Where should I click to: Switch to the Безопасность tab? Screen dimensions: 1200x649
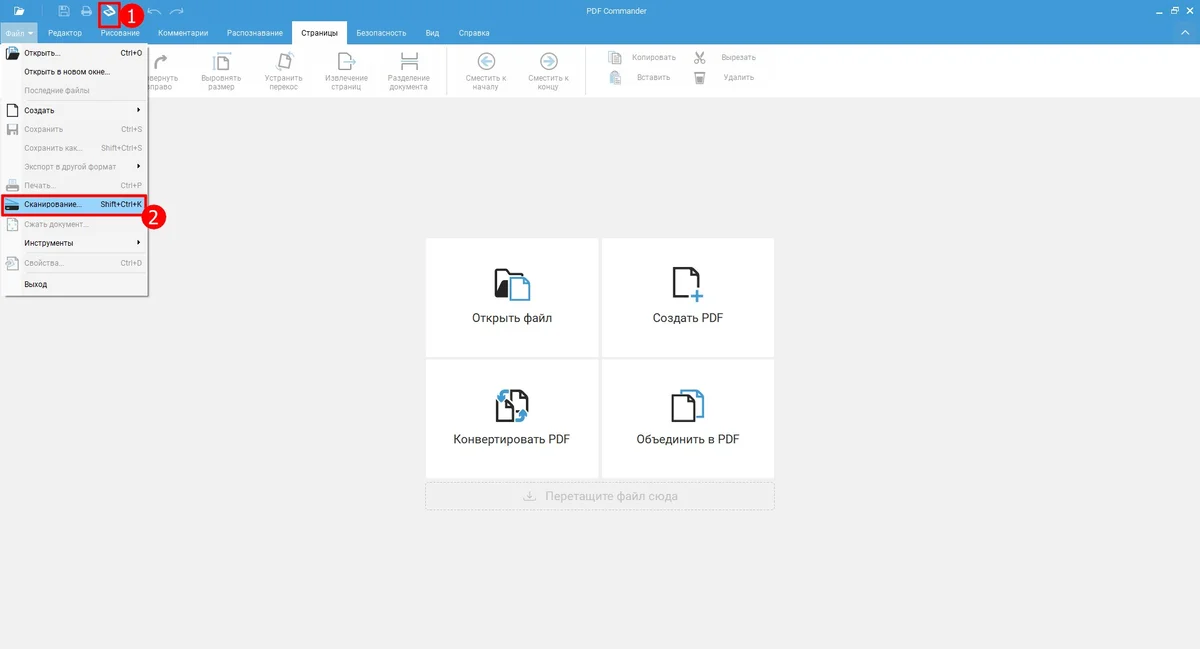pos(382,33)
